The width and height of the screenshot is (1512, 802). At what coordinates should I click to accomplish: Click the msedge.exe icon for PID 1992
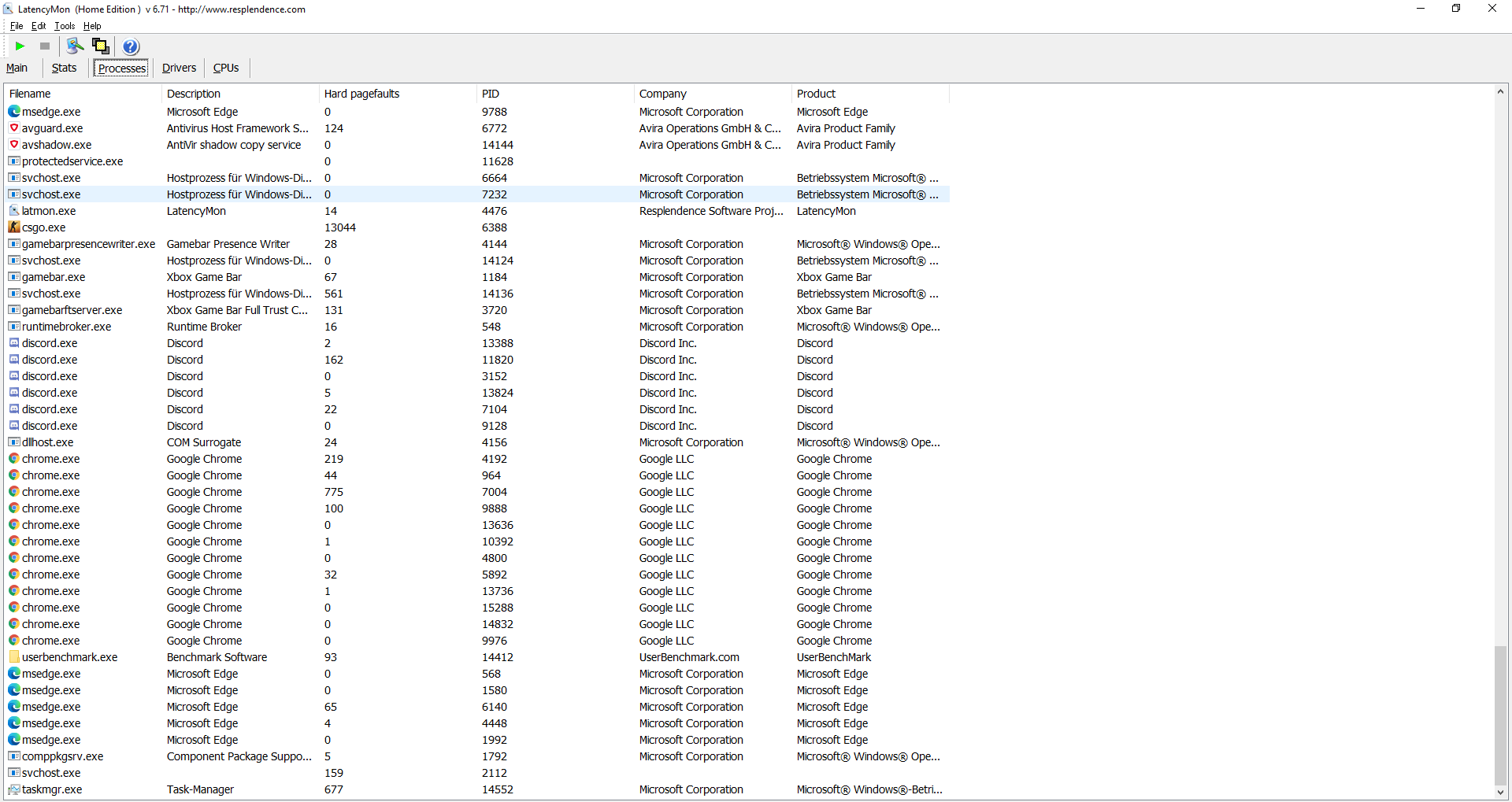[14, 740]
